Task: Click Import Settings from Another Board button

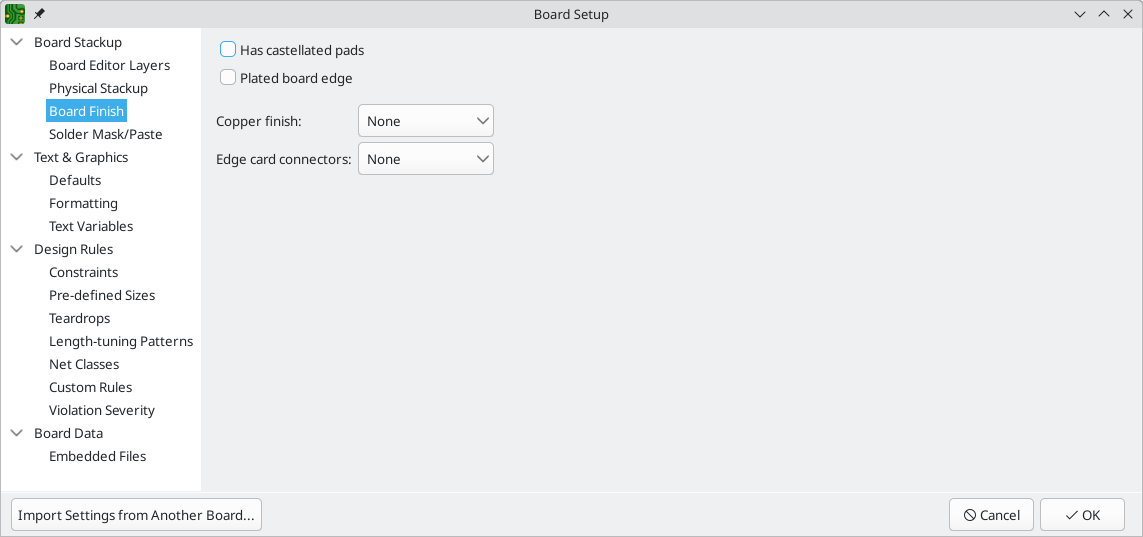Action: [x=136, y=515]
